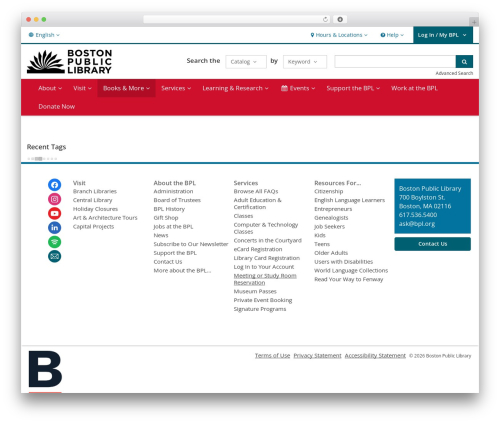
Task: Expand Support the BPL menu
Action: click(x=353, y=88)
